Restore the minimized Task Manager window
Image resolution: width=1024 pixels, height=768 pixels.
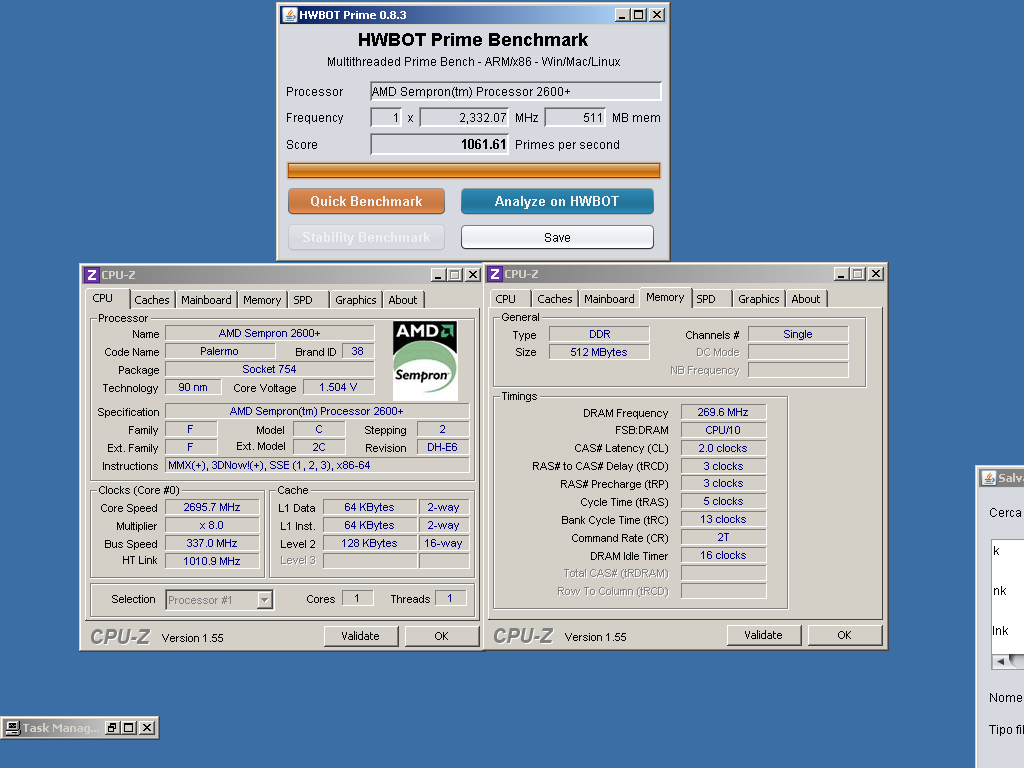pyautogui.click(x=112, y=728)
